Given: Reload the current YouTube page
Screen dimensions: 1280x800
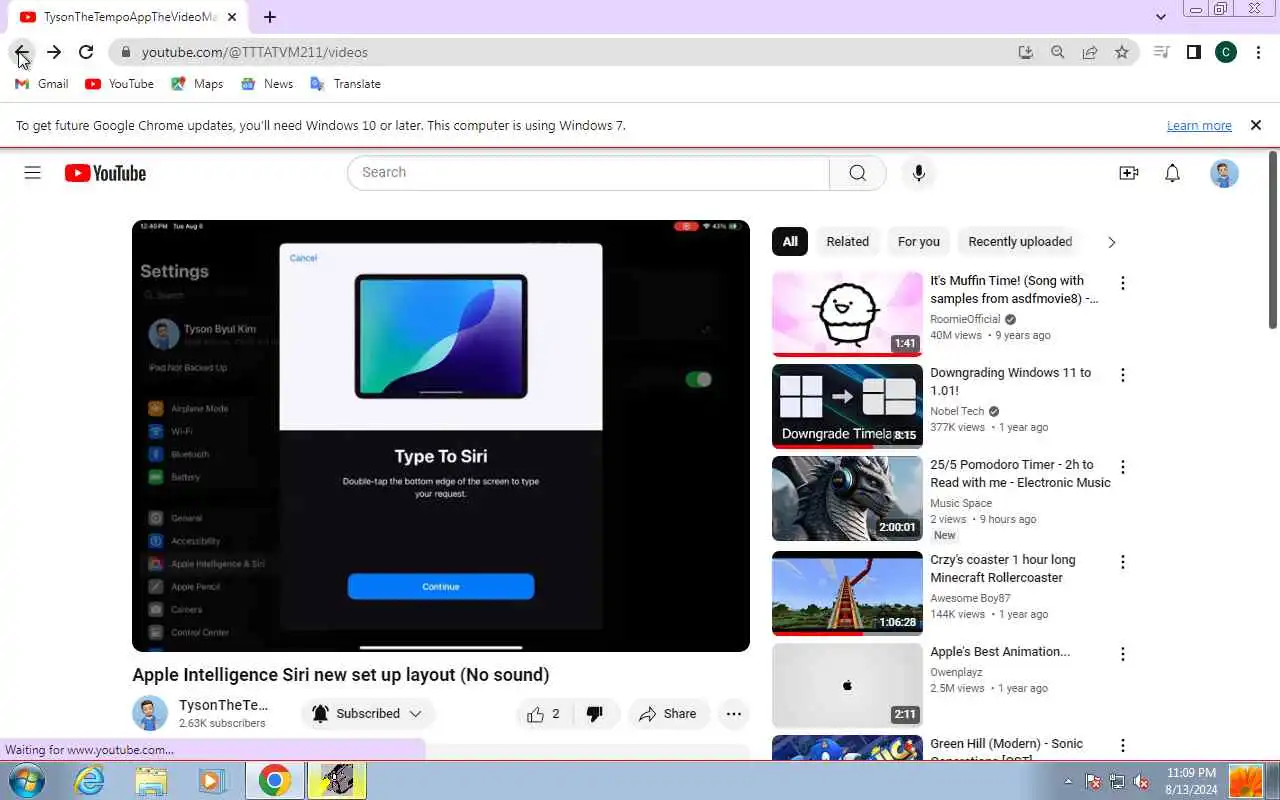Looking at the screenshot, I should (x=86, y=52).
